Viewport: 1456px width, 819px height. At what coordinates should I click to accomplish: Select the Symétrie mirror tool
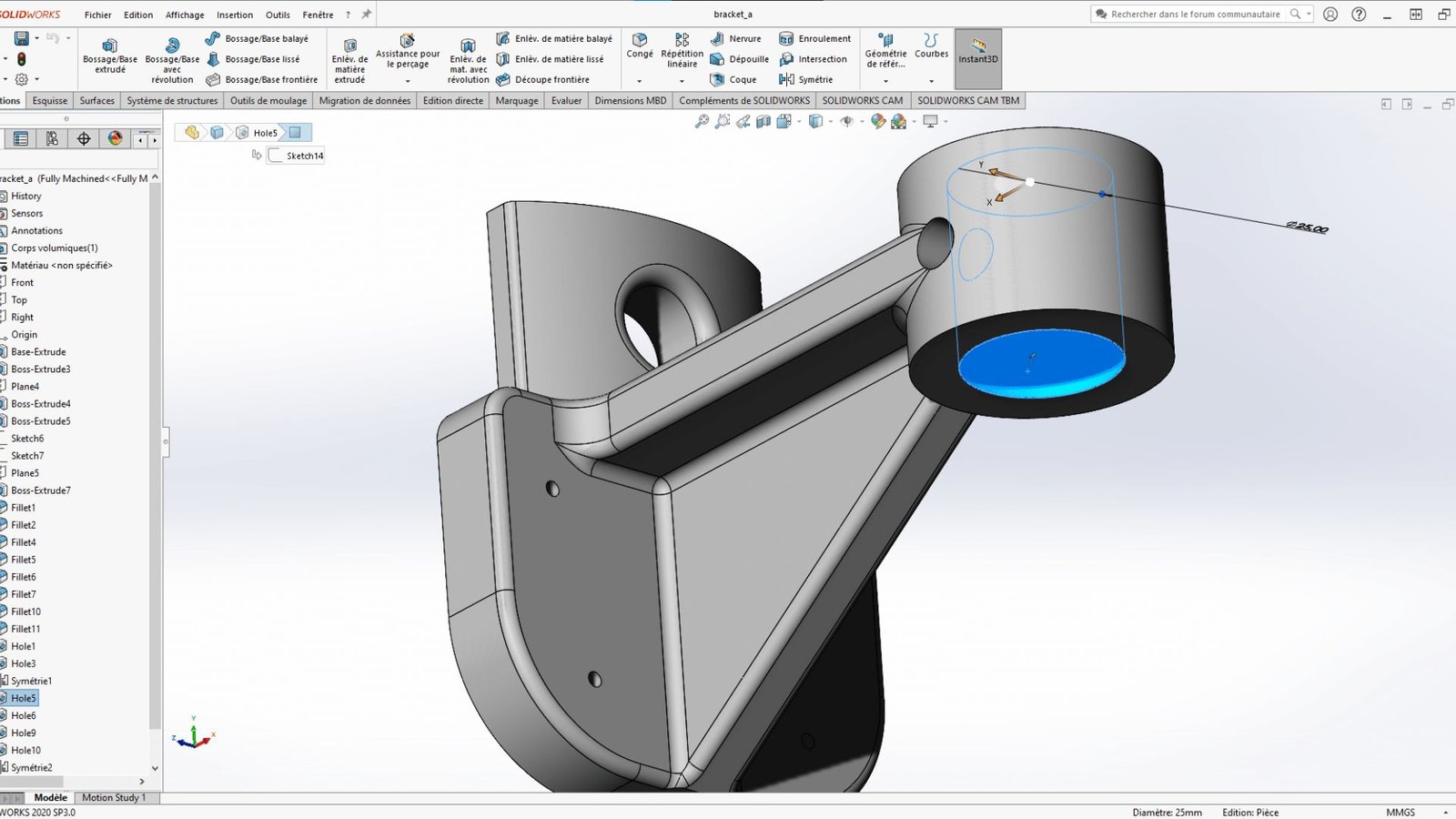(x=805, y=79)
